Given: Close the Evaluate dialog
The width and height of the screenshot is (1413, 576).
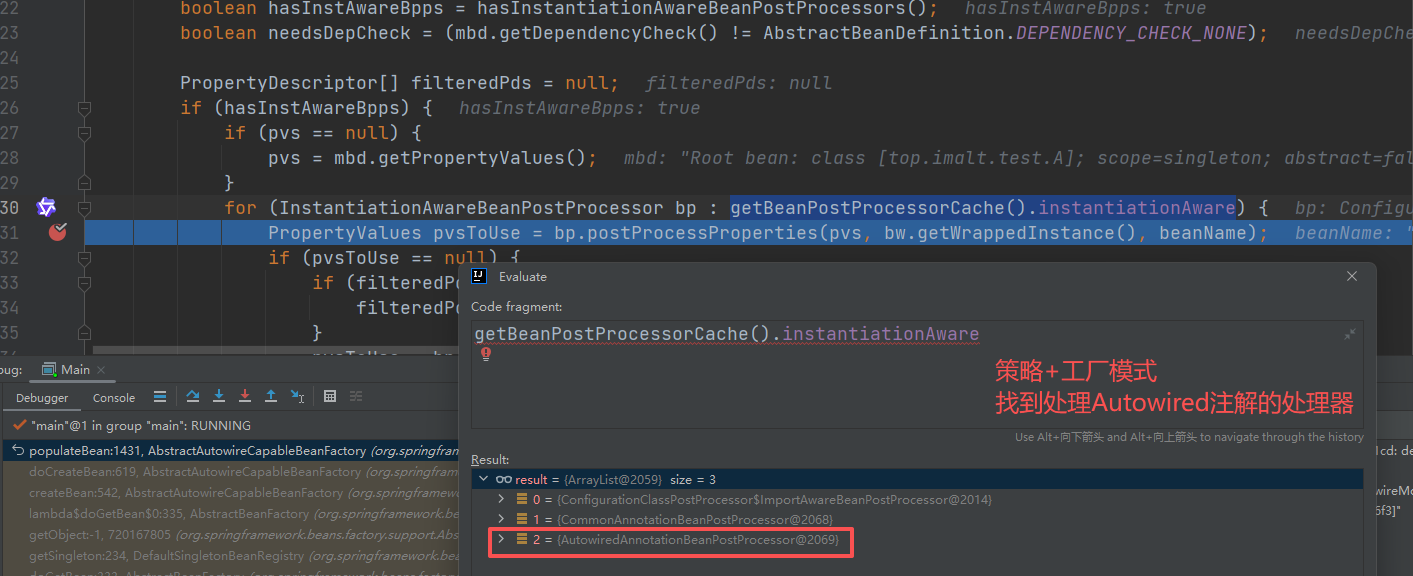Looking at the screenshot, I should pyautogui.click(x=1352, y=277).
